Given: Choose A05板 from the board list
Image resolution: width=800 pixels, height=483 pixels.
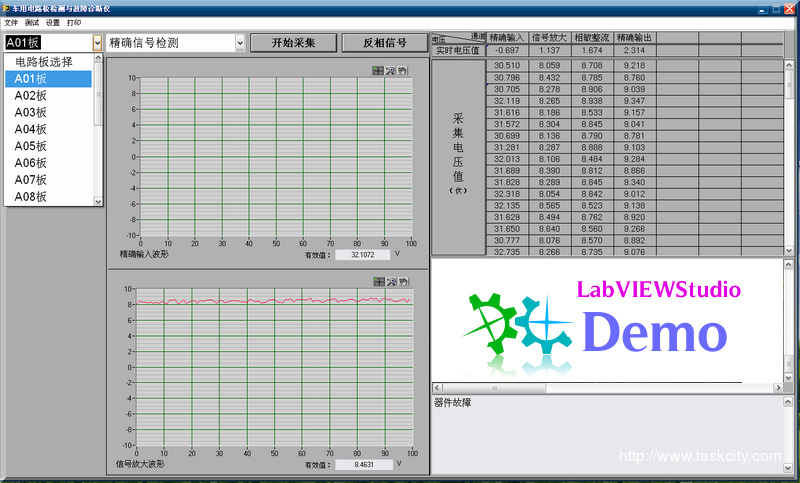Looking at the screenshot, I should pyautogui.click(x=31, y=146).
